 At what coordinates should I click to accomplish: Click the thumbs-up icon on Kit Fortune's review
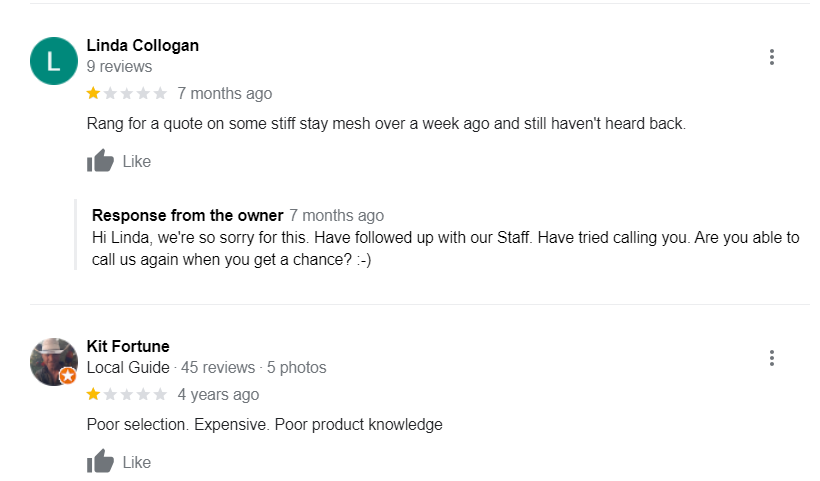coord(100,462)
